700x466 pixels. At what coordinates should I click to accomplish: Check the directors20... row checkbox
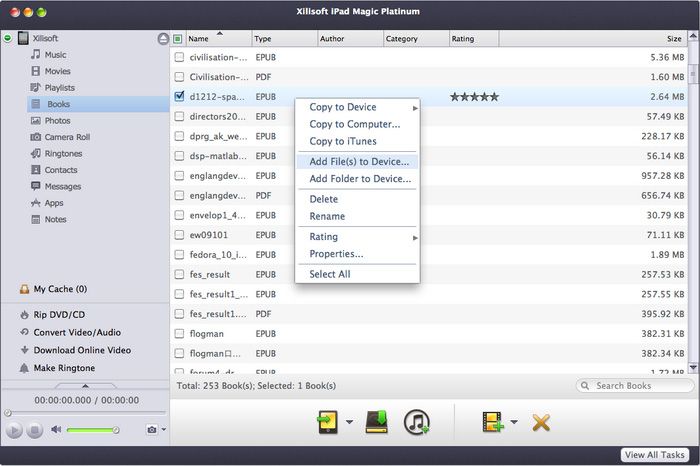click(x=179, y=116)
